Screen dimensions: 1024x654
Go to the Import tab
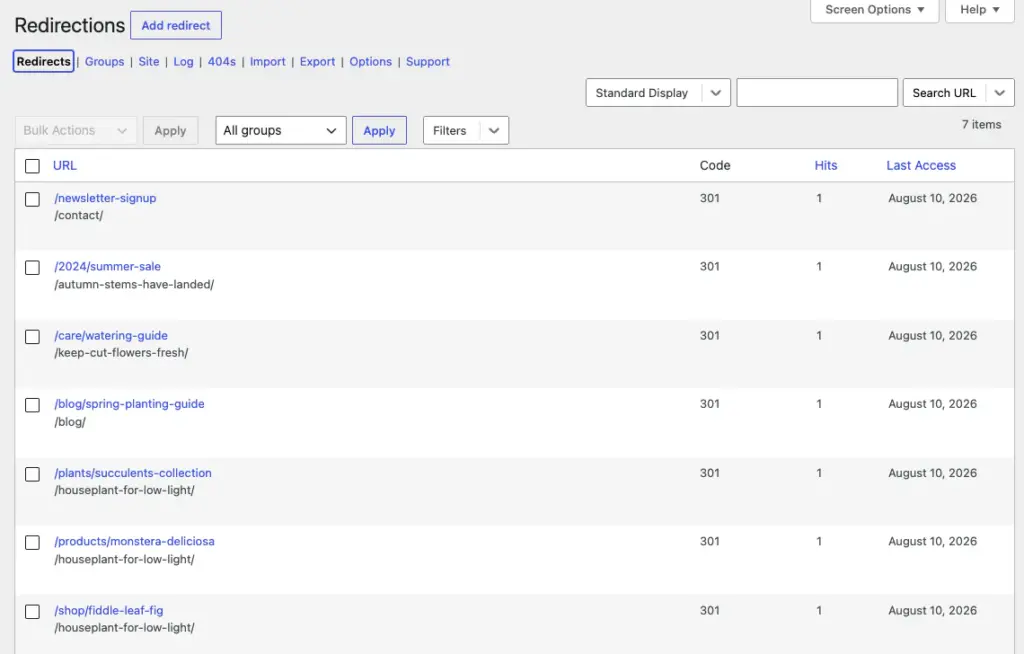pyautogui.click(x=268, y=61)
